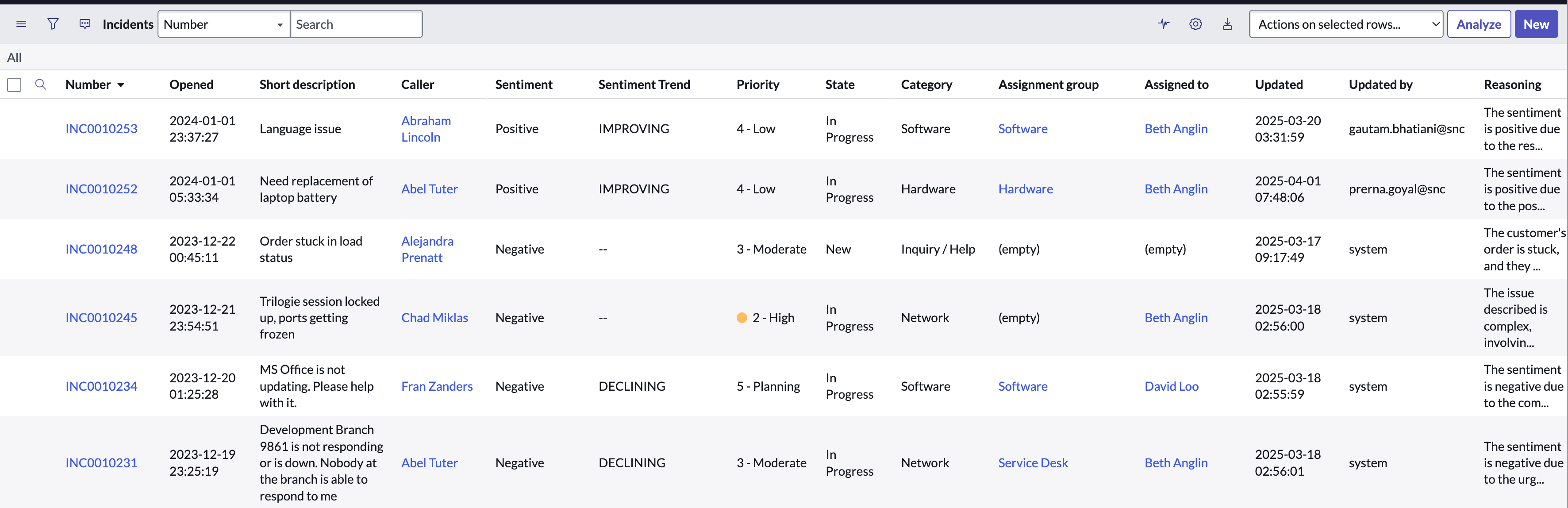Click the Analyze button
Screen dimensions: 1568x508
pyautogui.click(x=1479, y=24)
